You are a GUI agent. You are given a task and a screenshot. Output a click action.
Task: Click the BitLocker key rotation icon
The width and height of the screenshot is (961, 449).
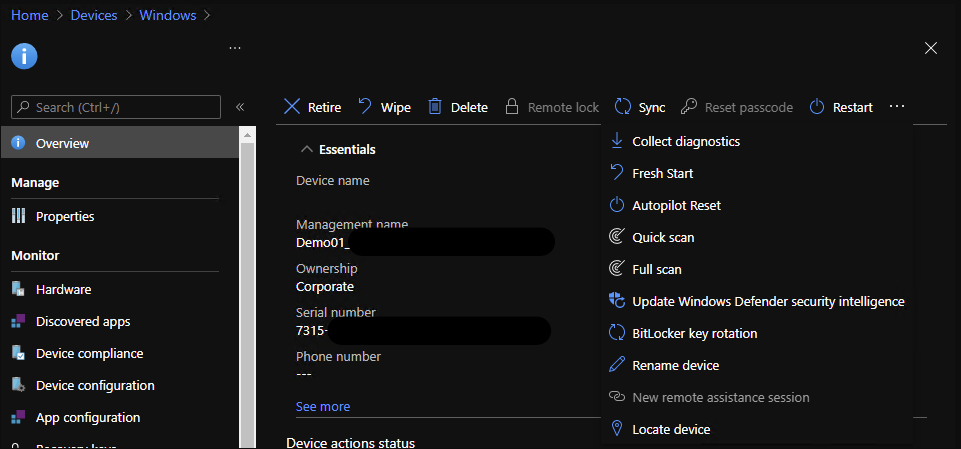[x=617, y=333]
